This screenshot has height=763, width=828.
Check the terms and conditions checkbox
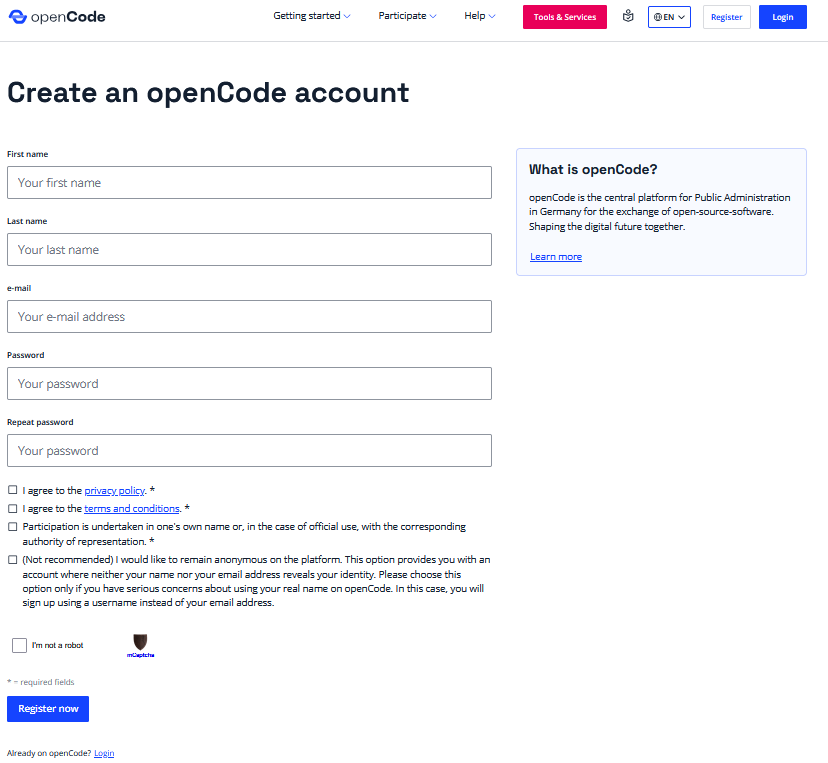12,508
